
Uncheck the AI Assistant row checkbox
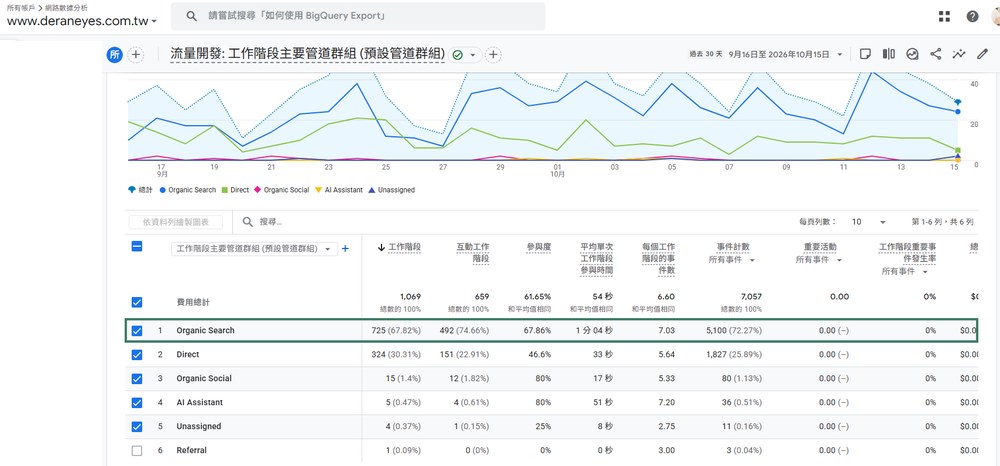136,403
